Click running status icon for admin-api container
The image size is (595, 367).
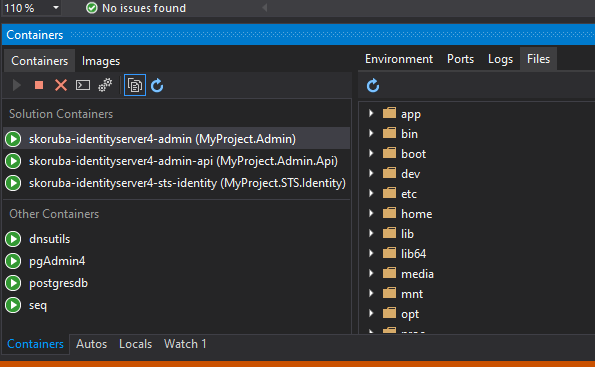point(13,161)
